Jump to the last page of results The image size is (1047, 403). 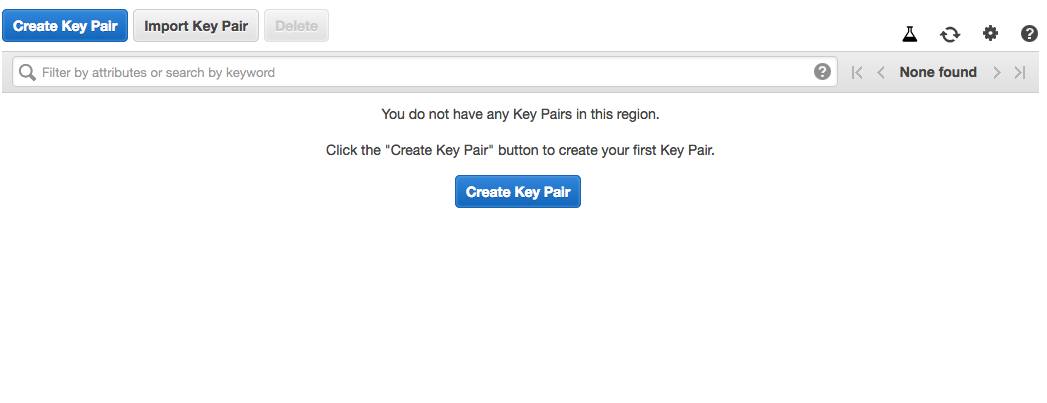pos(1020,72)
